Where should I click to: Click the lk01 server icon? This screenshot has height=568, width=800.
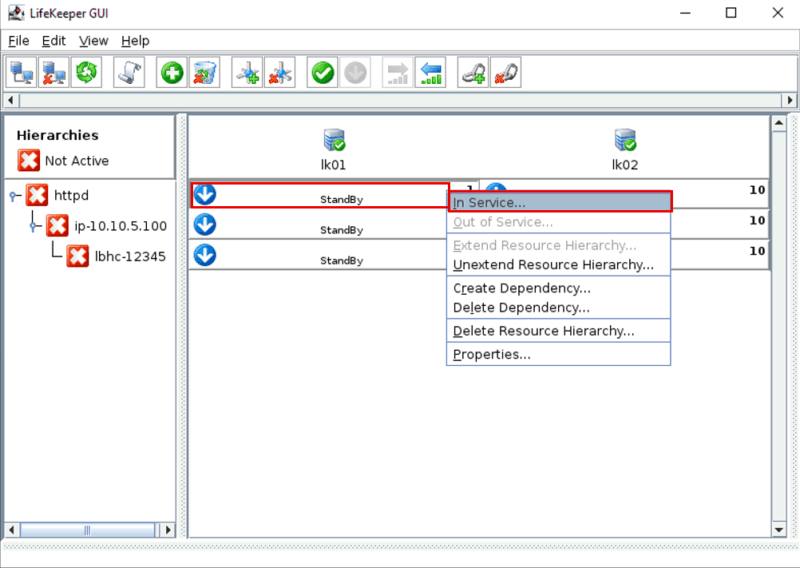333,141
